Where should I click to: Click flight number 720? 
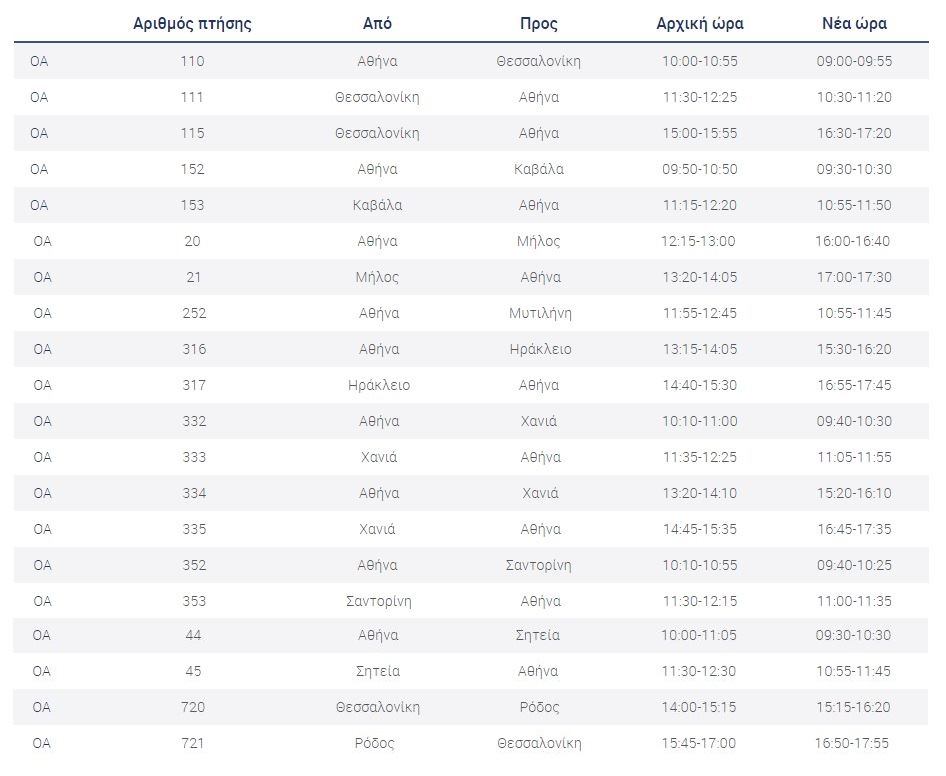(193, 707)
